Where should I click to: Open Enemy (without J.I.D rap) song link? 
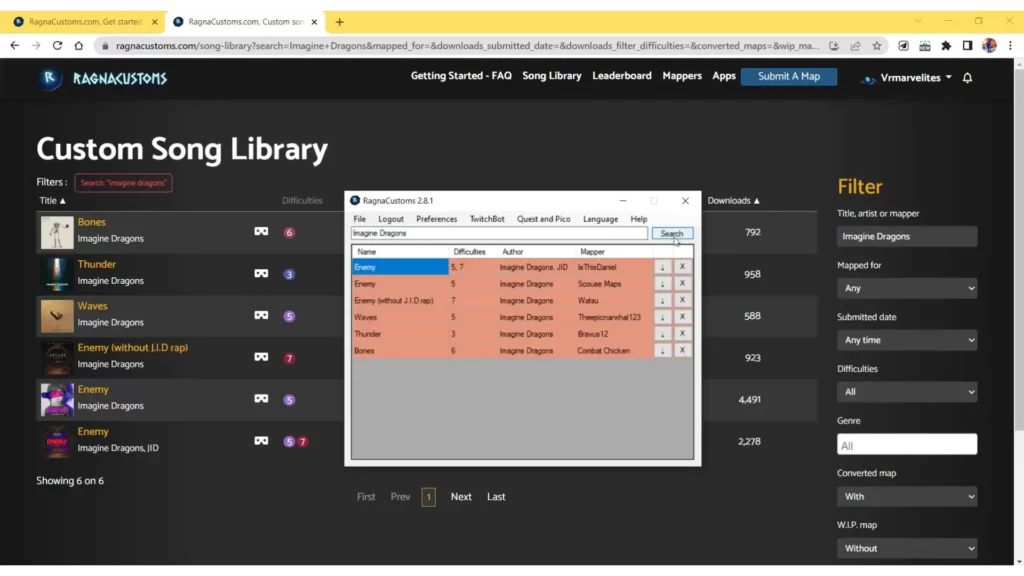133,347
